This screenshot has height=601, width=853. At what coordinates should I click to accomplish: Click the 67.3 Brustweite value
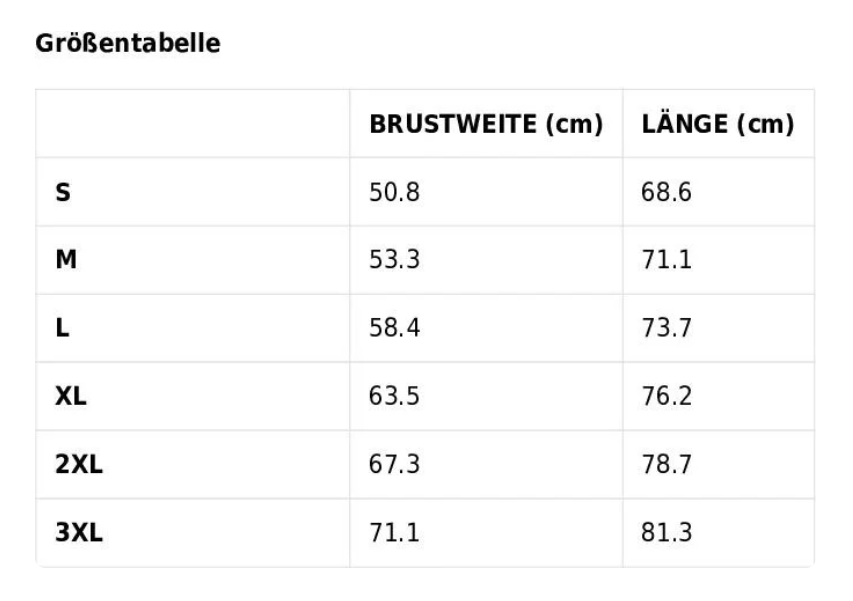click(x=395, y=465)
